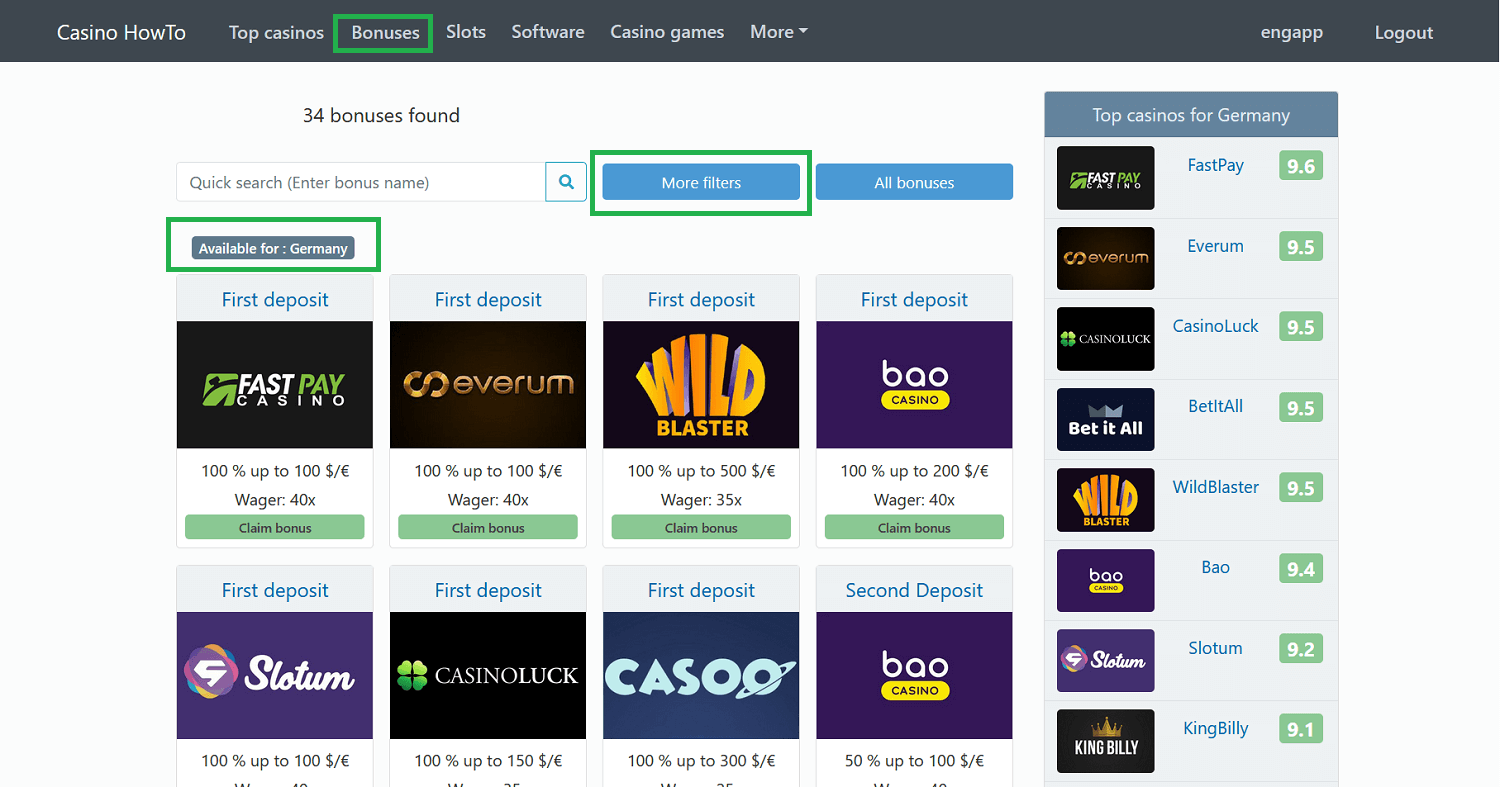The width and height of the screenshot is (1500, 787).
Task: Open WildBlaster link in Top casinos list
Action: (x=1215, y=487)
